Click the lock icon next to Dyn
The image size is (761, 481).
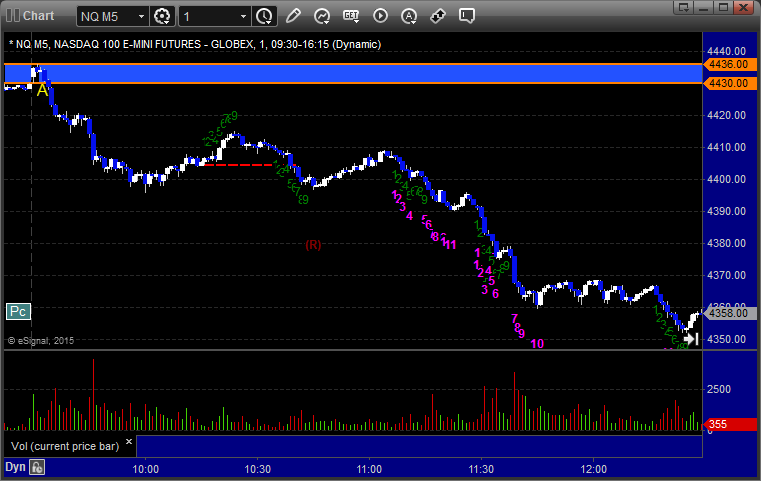[x=37, y=467]
